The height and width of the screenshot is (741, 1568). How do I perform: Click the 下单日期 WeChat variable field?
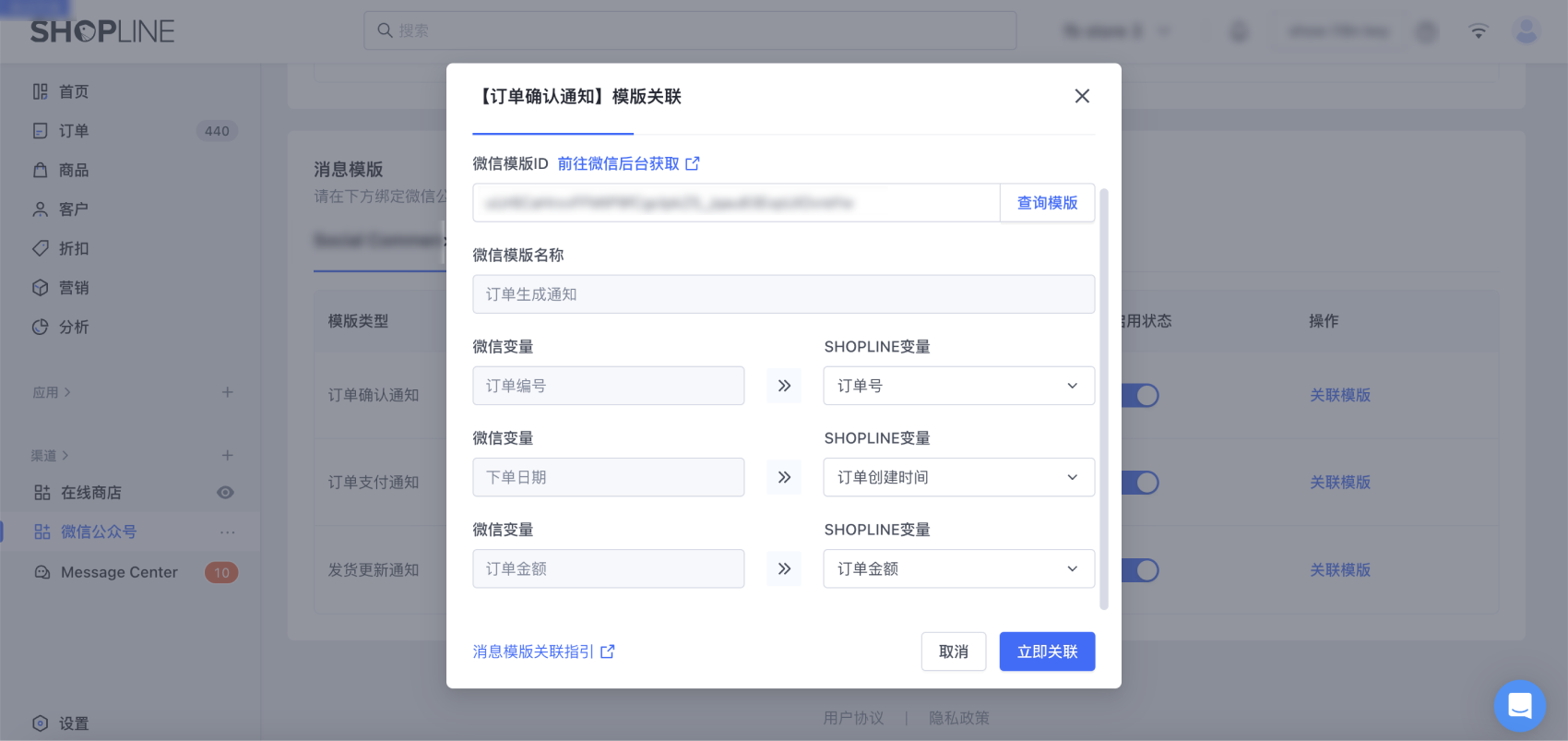pyautogui.click(x=608, y=477)
